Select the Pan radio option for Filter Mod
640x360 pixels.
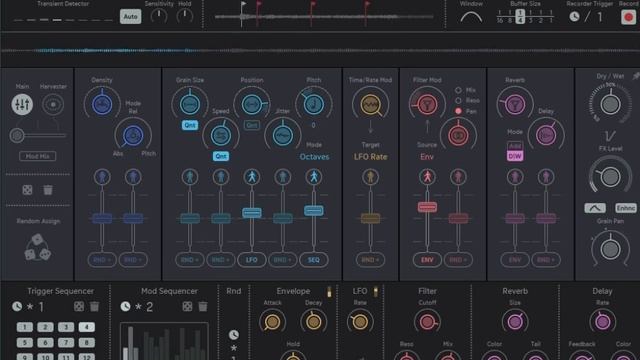[x=458, y=111]
